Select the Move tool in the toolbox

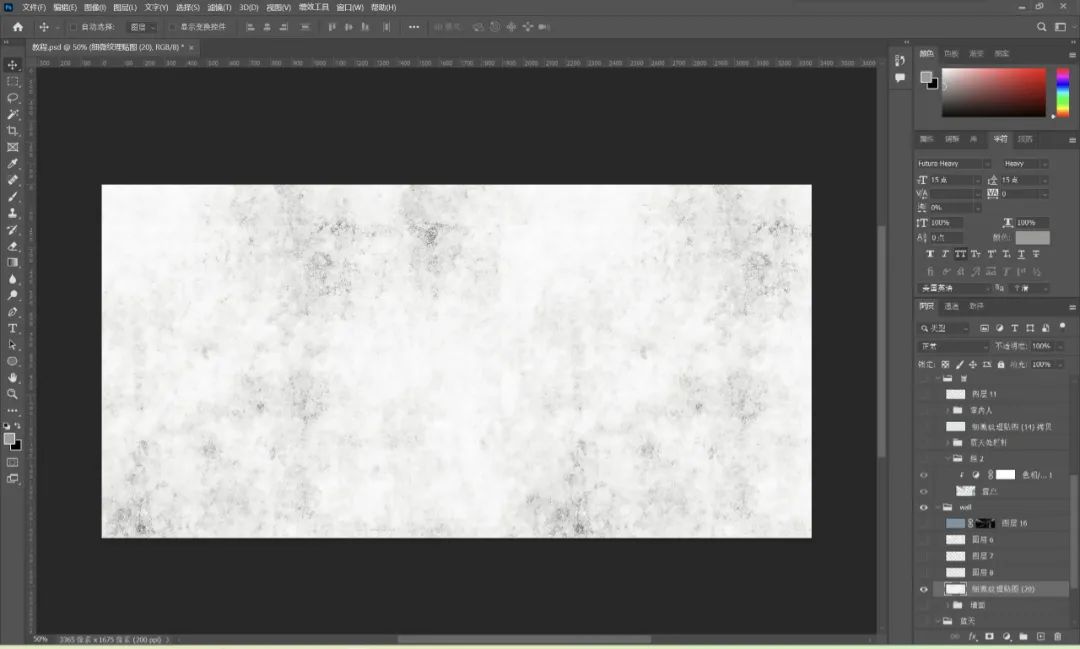coord(12,65)
